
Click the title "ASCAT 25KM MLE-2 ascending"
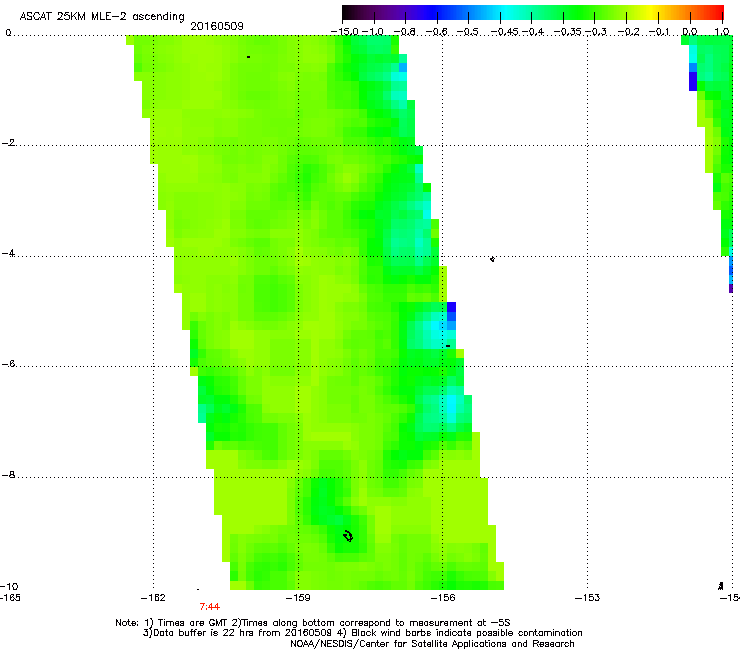pyautogui.click(x=102, y=16)
